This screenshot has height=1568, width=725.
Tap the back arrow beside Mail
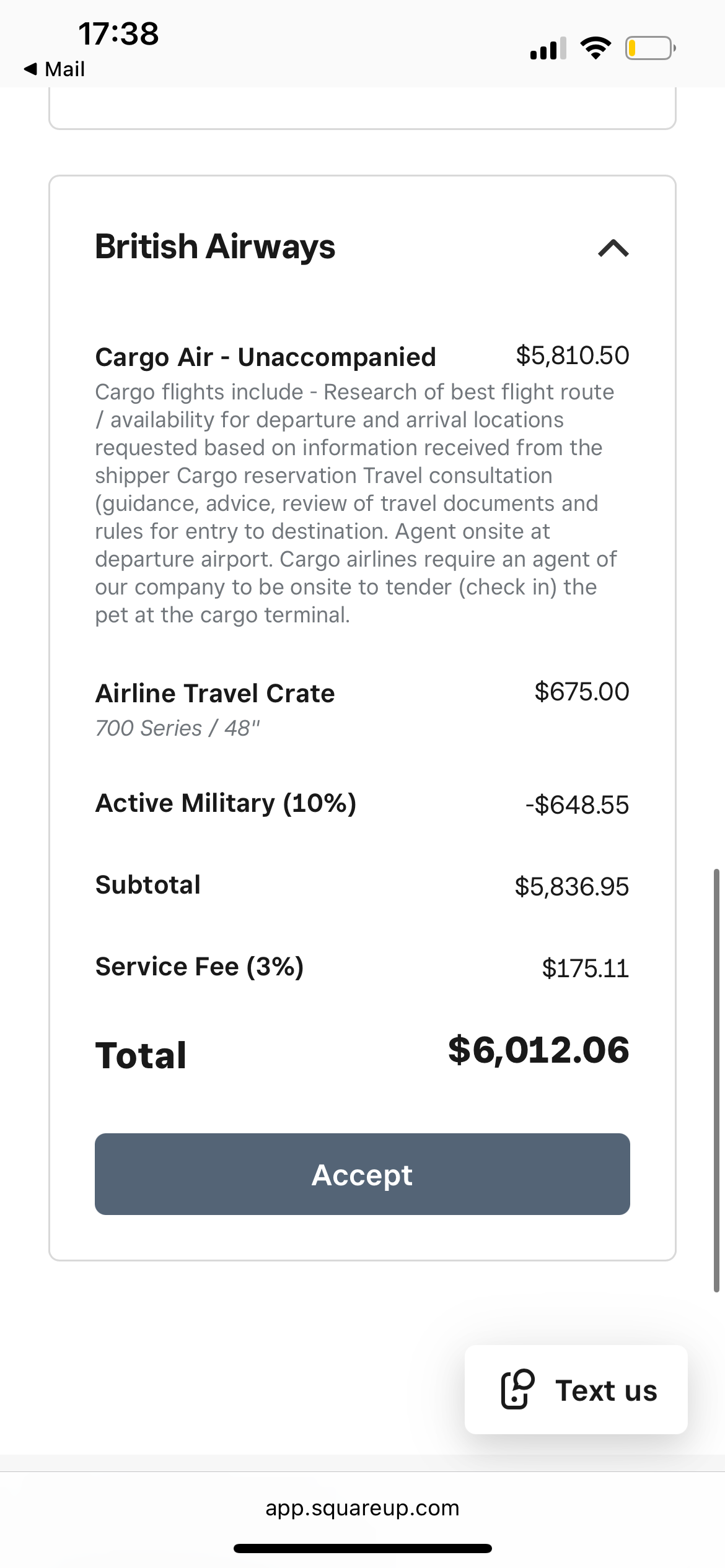point(30,69)
